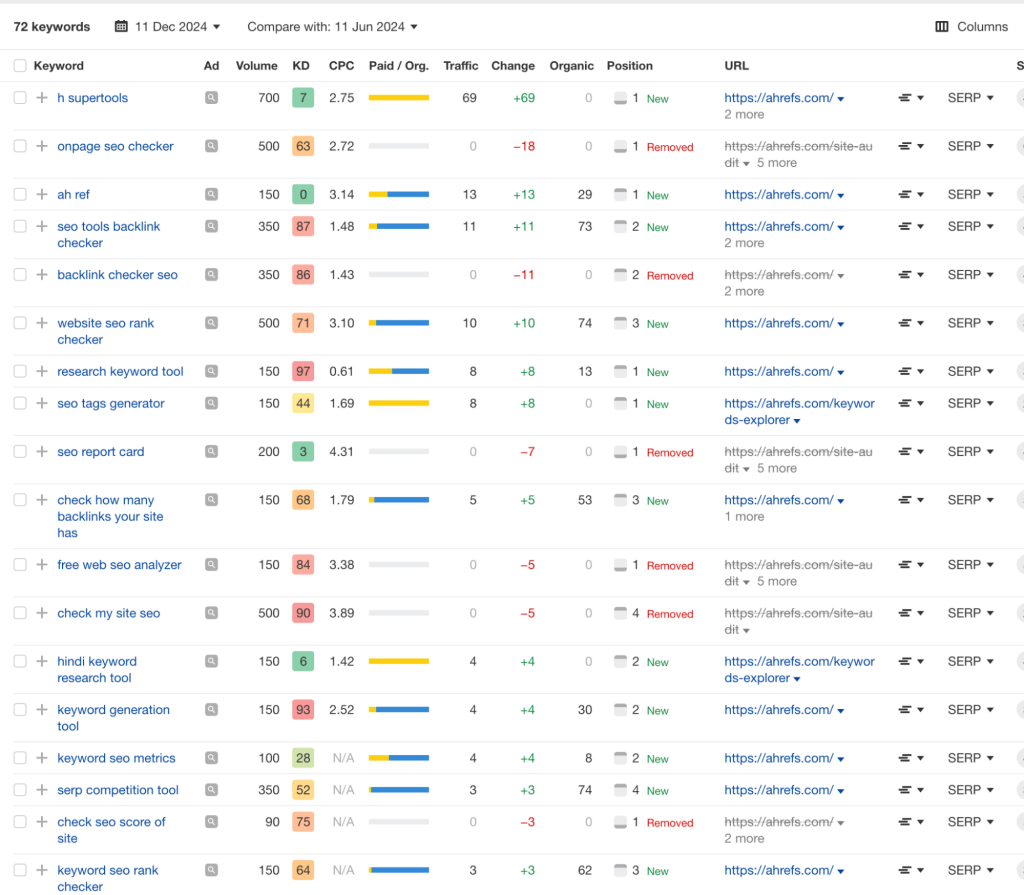
Task: Check the onpage seo checker row checkbox
Action: click(x=20, y=146)
